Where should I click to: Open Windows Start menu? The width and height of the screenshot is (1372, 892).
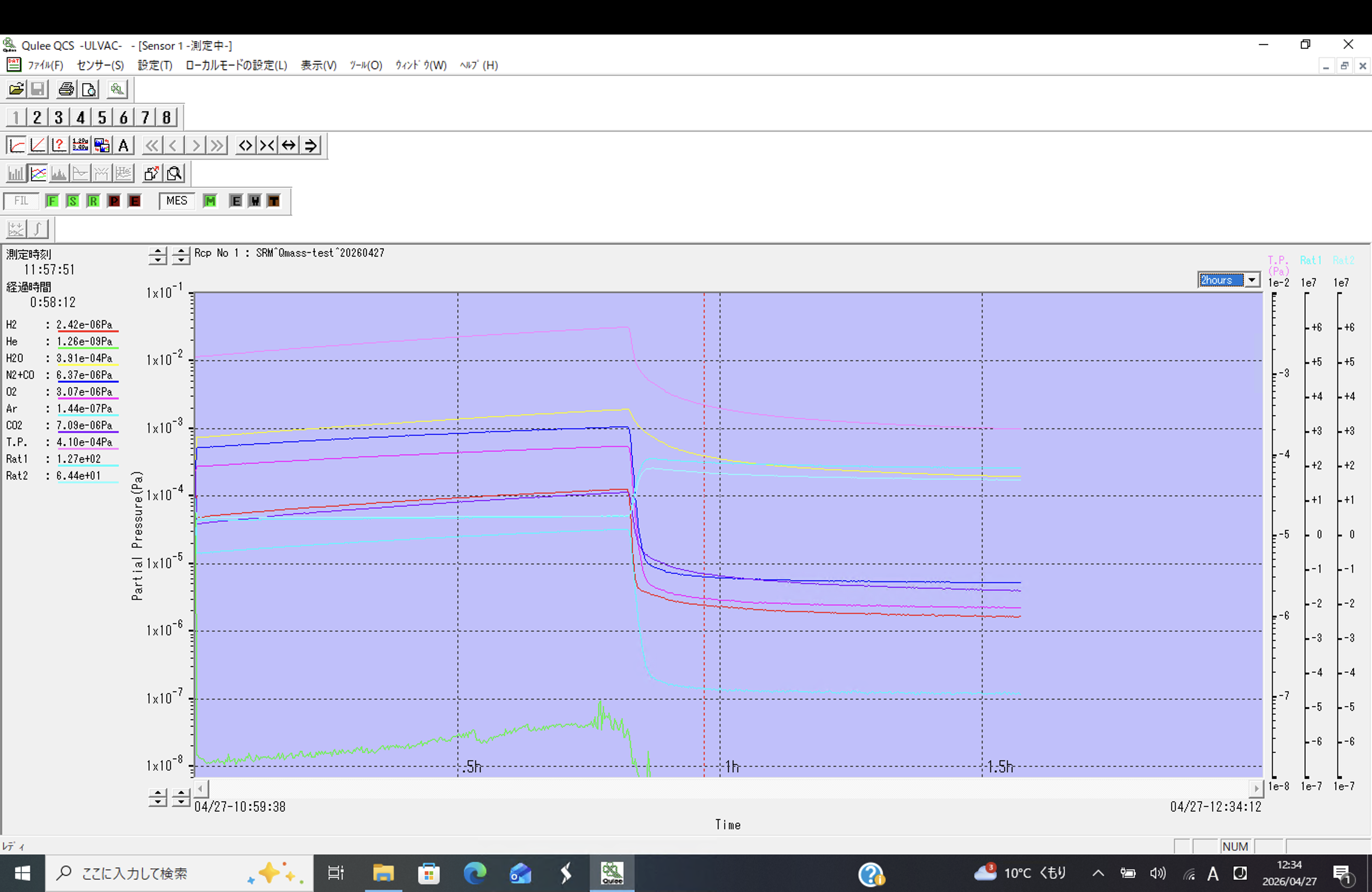[x=22, y=873]
